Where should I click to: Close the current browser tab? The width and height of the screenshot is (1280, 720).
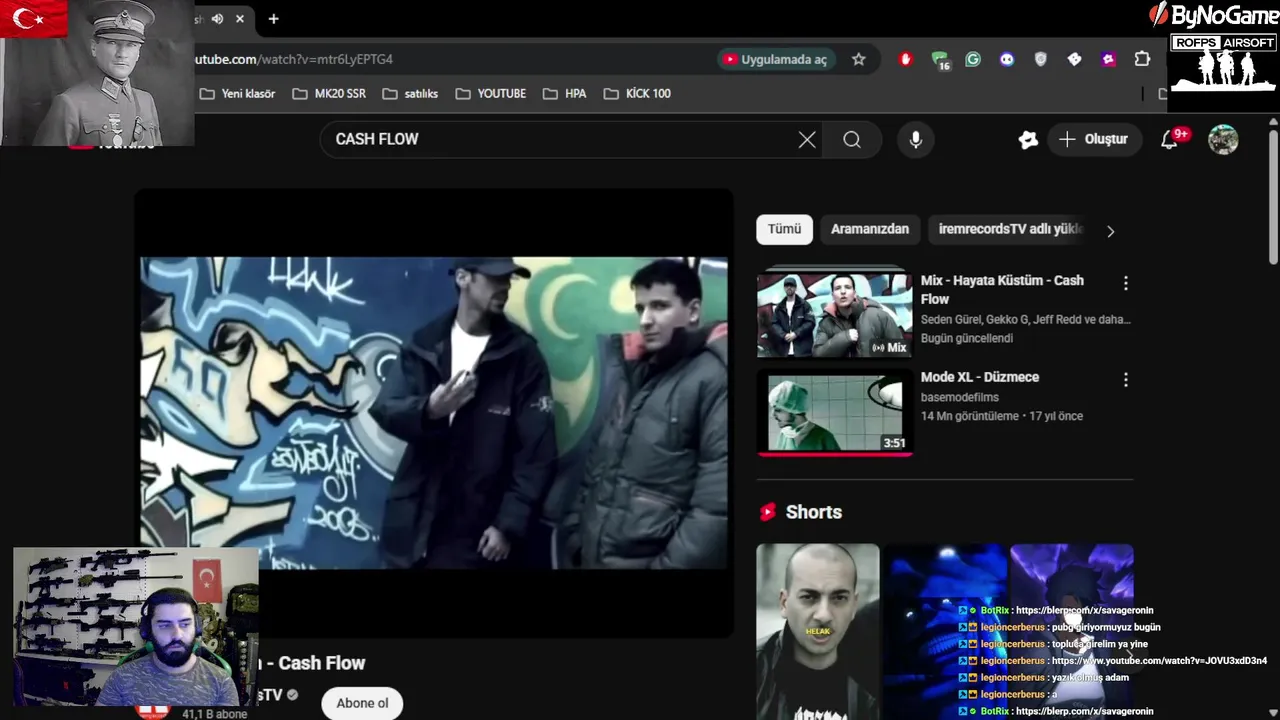tap(240, 18)
